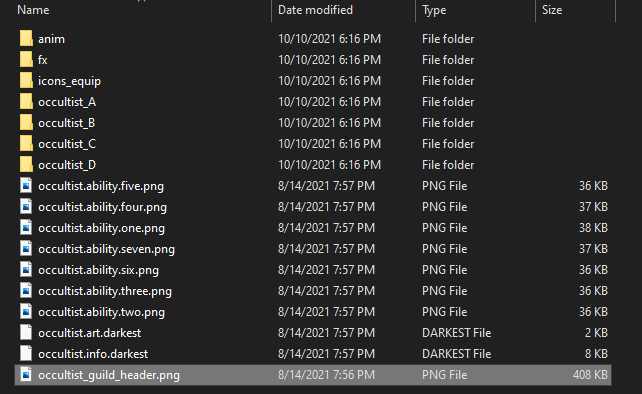Click the fx folder icon

26,59
